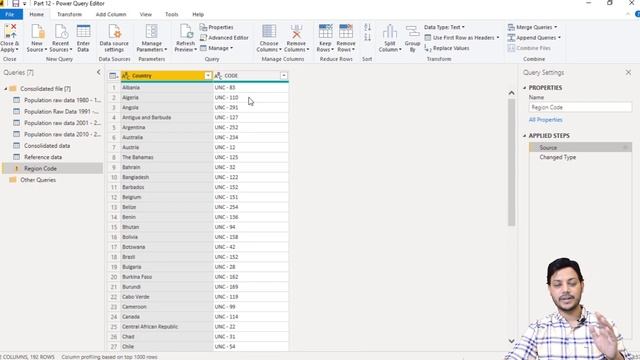Viewport: 640px width, 360px height.
Task: Collapse the Consolidated file folder
Action: coord(6,89)
